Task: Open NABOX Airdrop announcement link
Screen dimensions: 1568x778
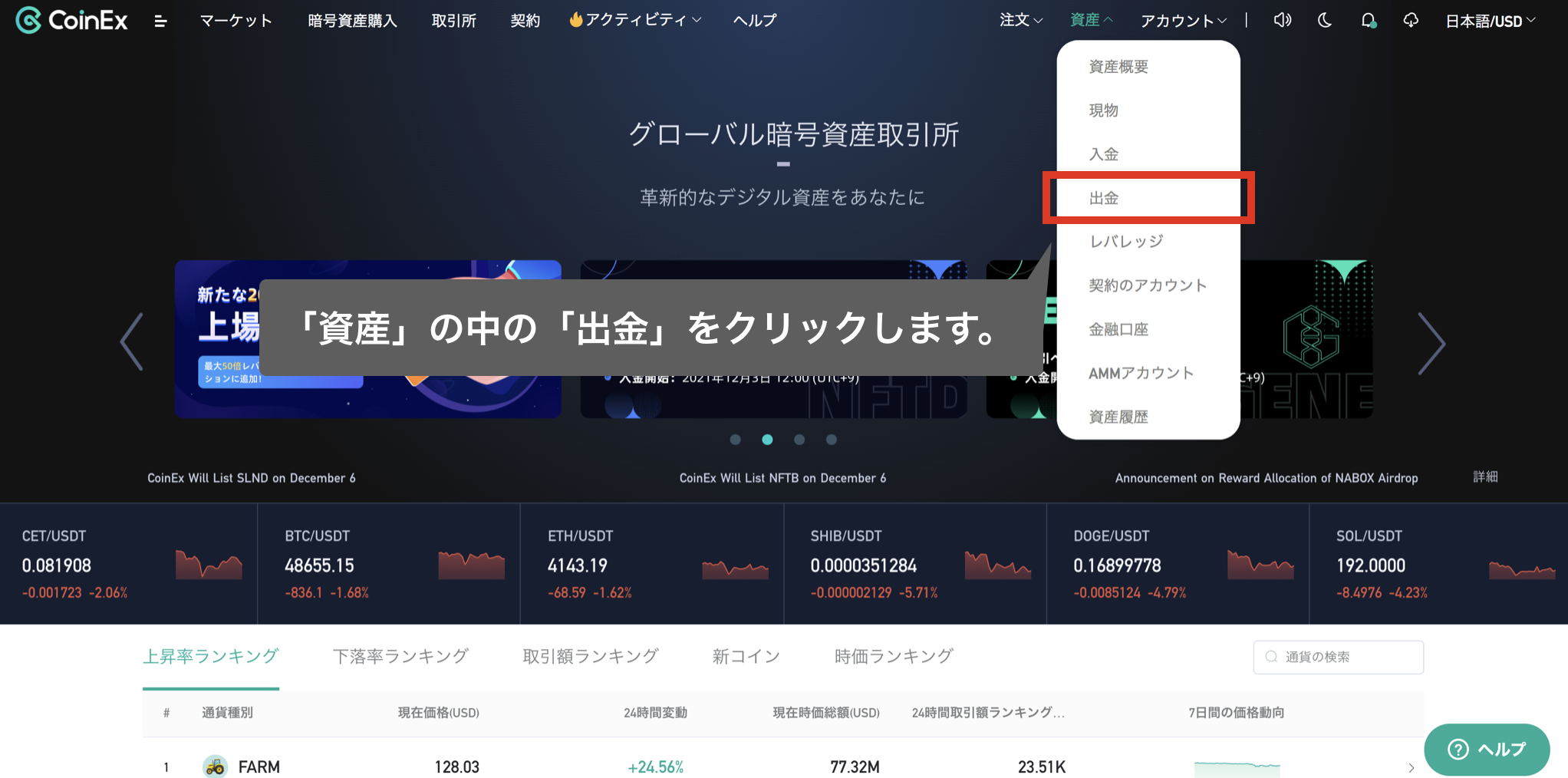Action: 1267,478
